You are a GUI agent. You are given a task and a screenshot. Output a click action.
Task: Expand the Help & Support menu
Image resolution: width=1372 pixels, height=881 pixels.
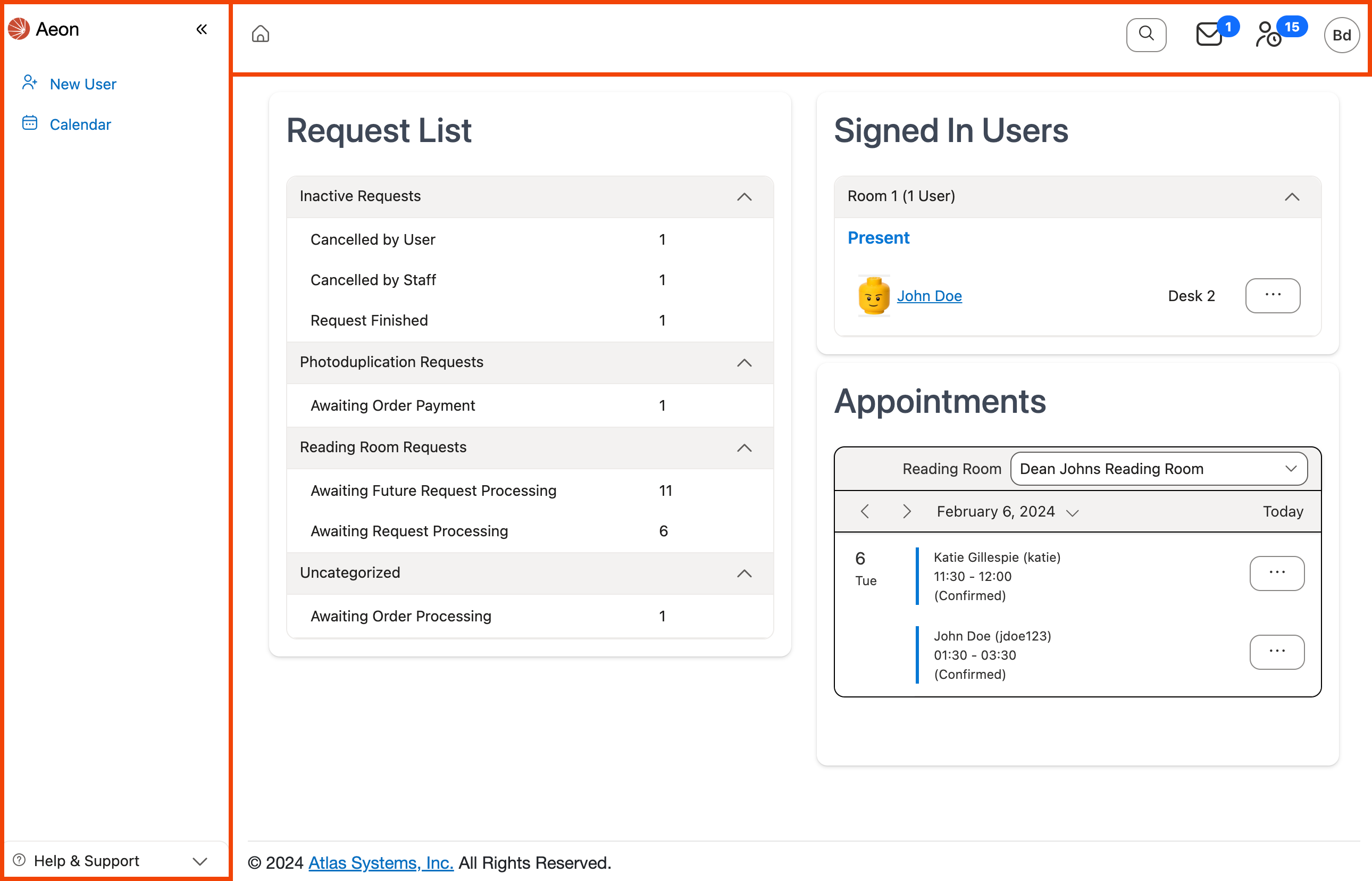point(198,860)
